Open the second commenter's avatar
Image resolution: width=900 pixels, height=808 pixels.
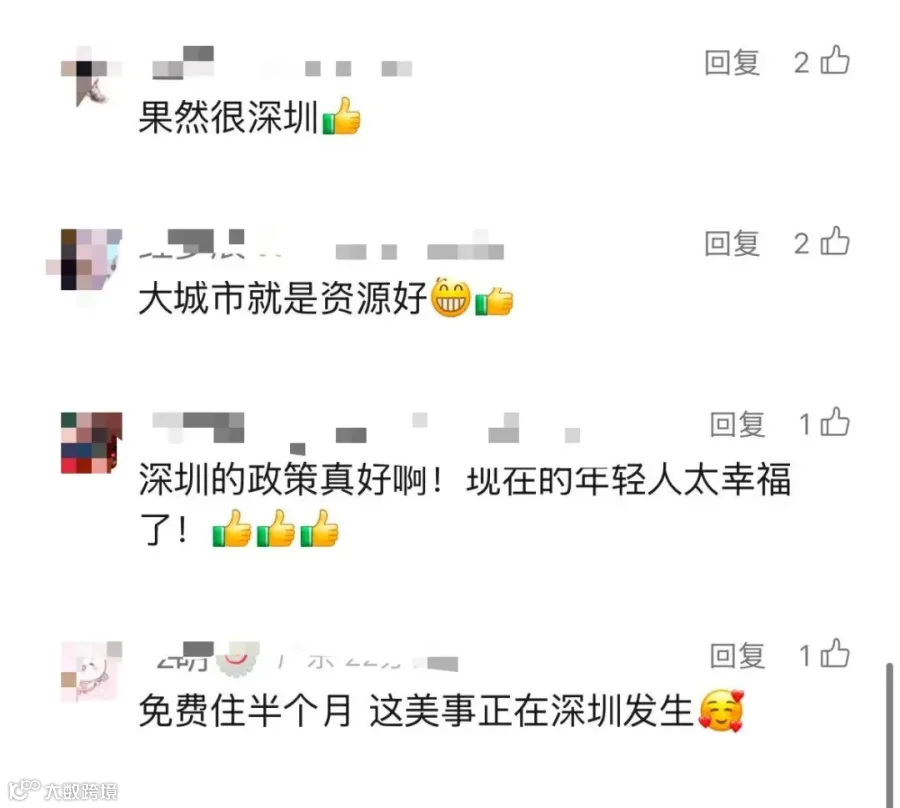pos(91,259)
